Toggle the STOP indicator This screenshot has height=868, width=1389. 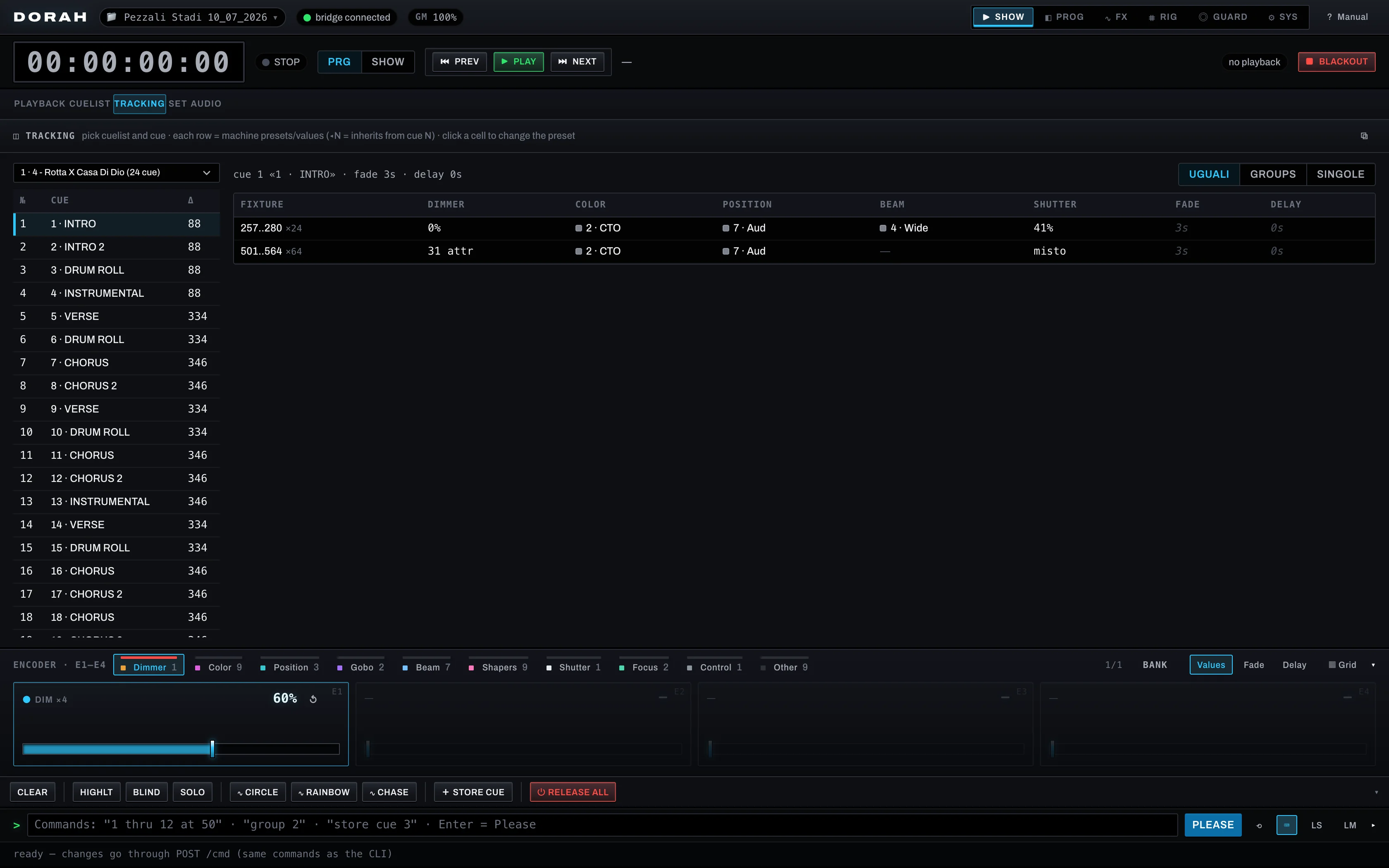click(x=281, y=62)
